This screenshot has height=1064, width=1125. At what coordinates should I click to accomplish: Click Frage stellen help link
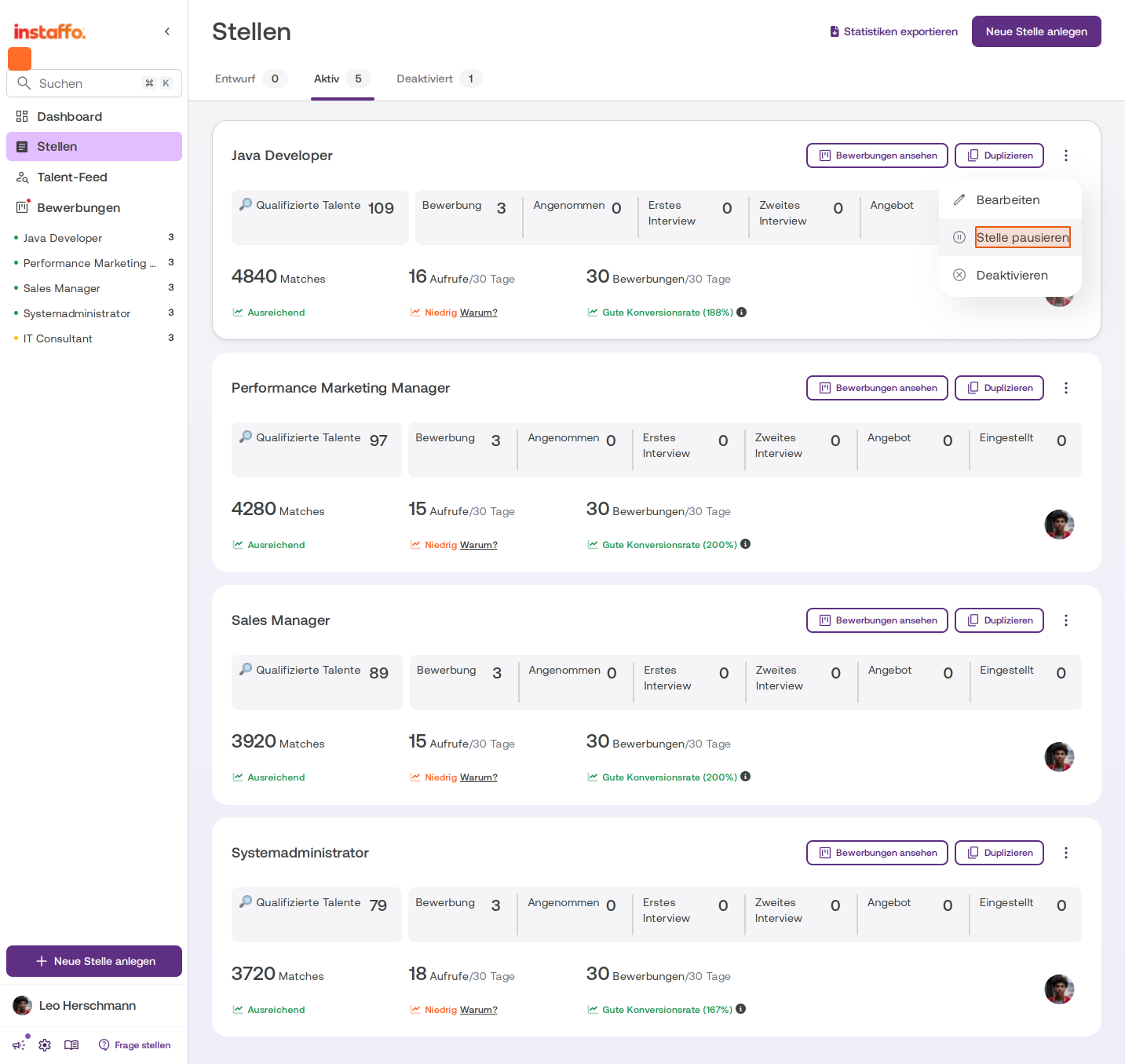tap(134, 1045)
